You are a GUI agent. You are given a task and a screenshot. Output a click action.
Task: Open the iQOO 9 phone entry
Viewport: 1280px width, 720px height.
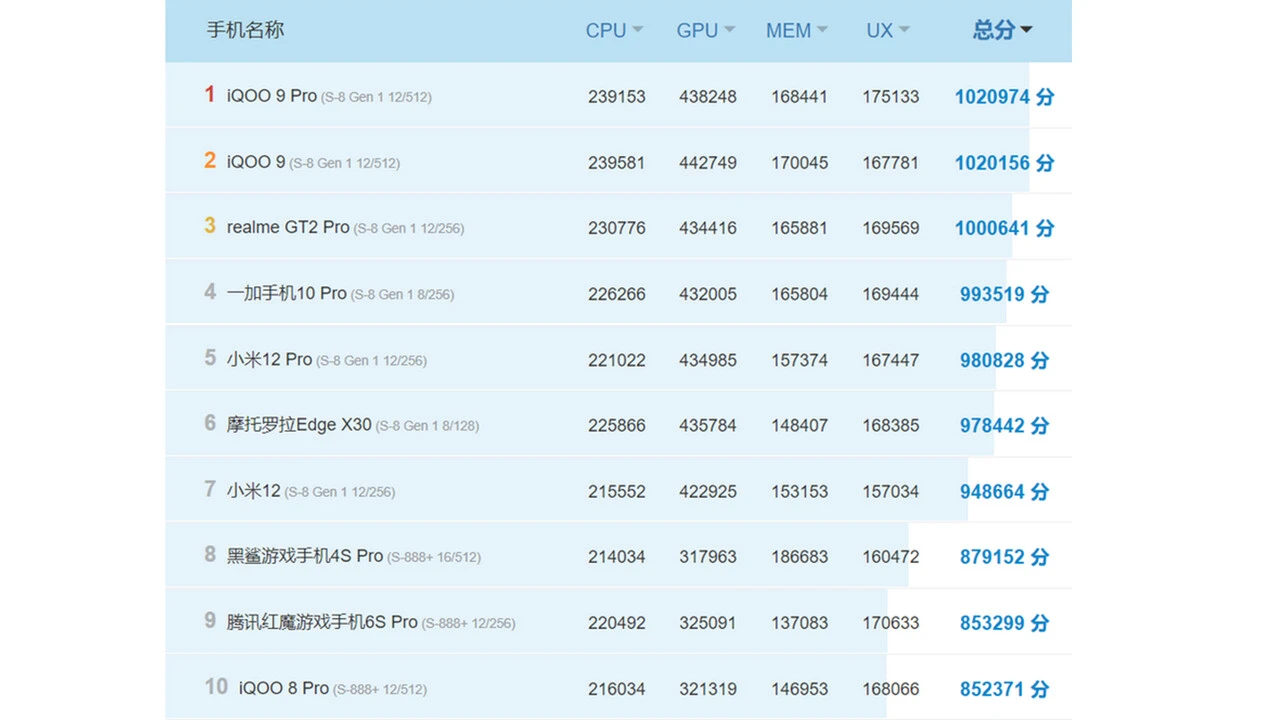(x=256, y=162)
